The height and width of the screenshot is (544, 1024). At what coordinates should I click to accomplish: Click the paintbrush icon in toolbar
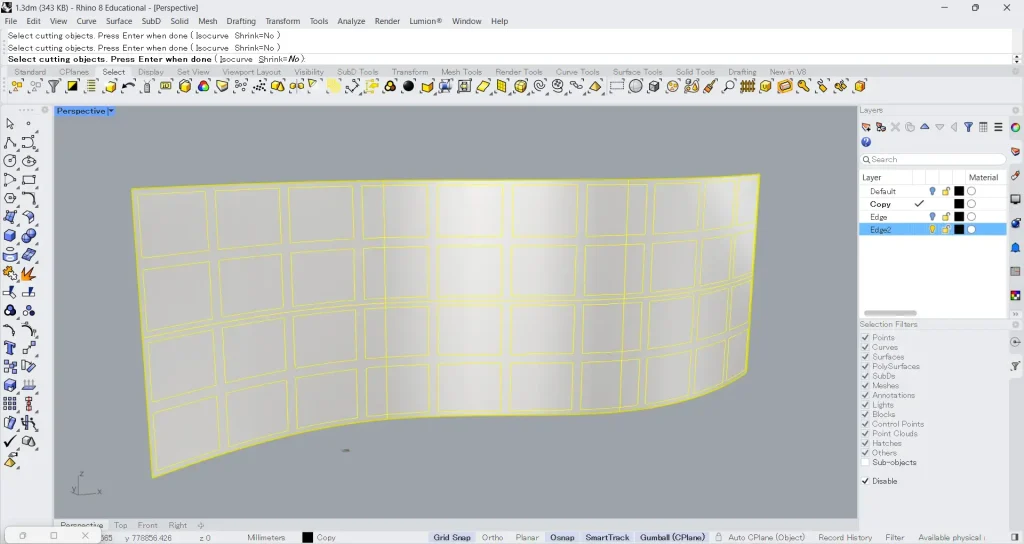point(710,86)
